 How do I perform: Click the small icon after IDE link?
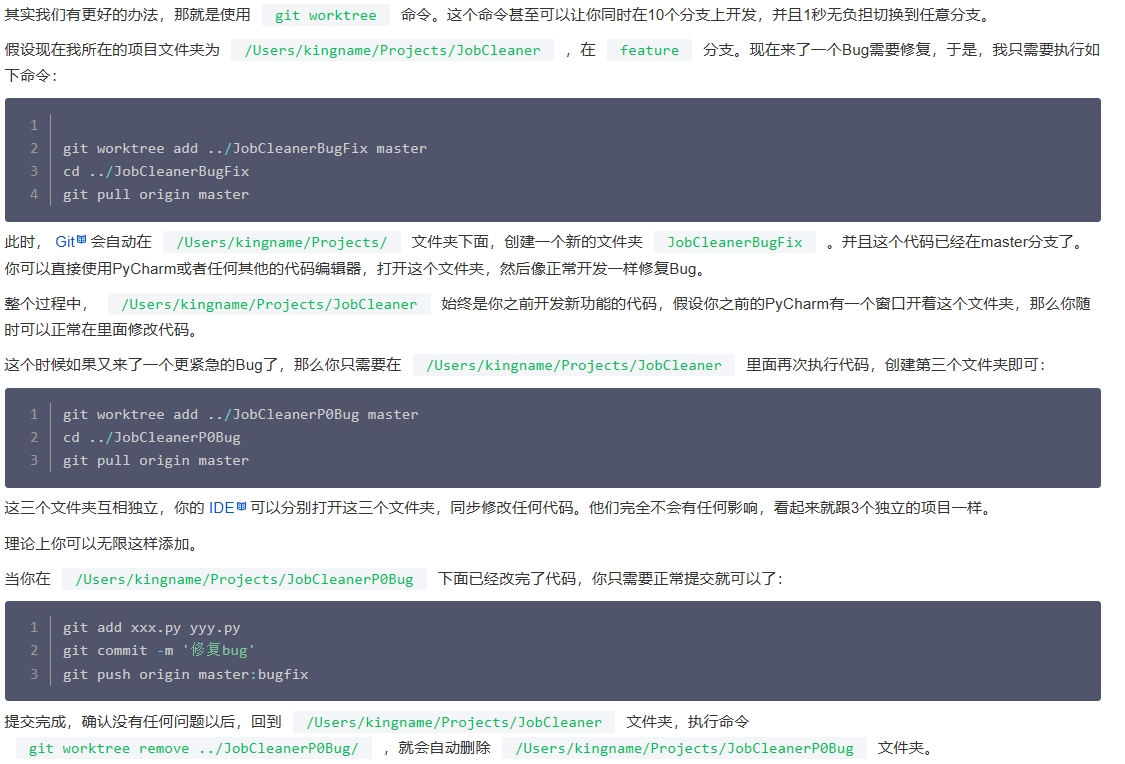coord(241,507)
